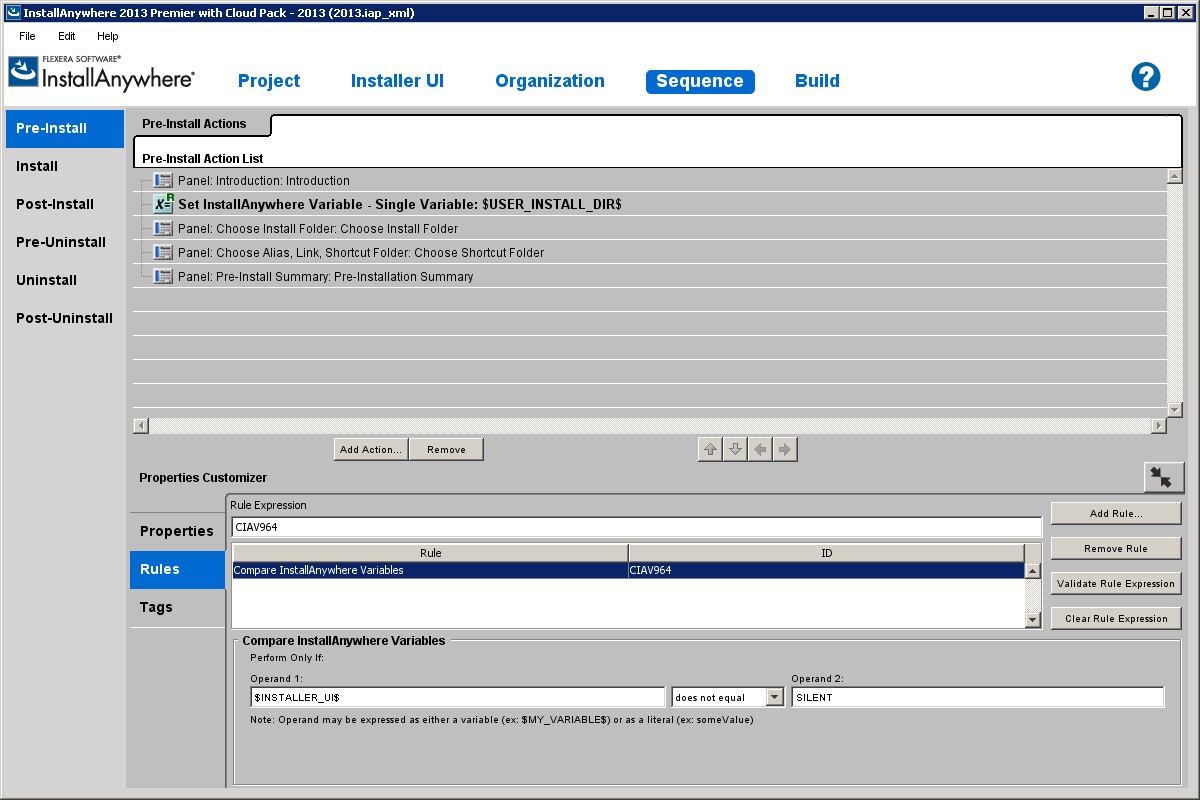Viewport: 1200px width, 800px height.
Task: Select the Install sidebar item
Action: pyautogui.click(x=65, y=166)
